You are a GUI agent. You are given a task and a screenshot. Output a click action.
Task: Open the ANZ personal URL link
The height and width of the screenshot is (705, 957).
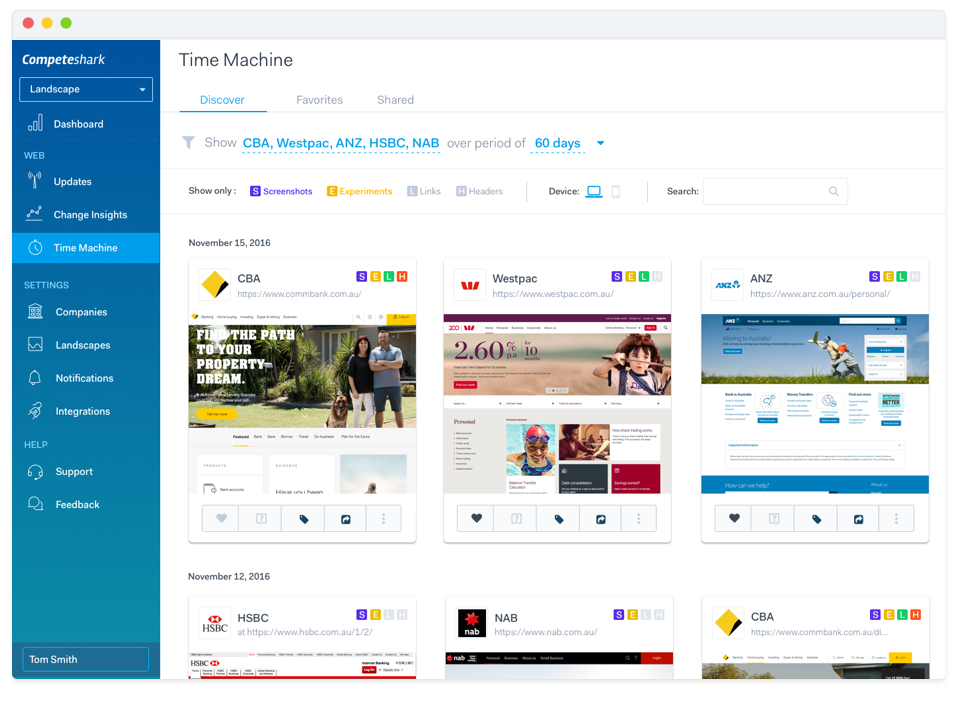[820, 294]
